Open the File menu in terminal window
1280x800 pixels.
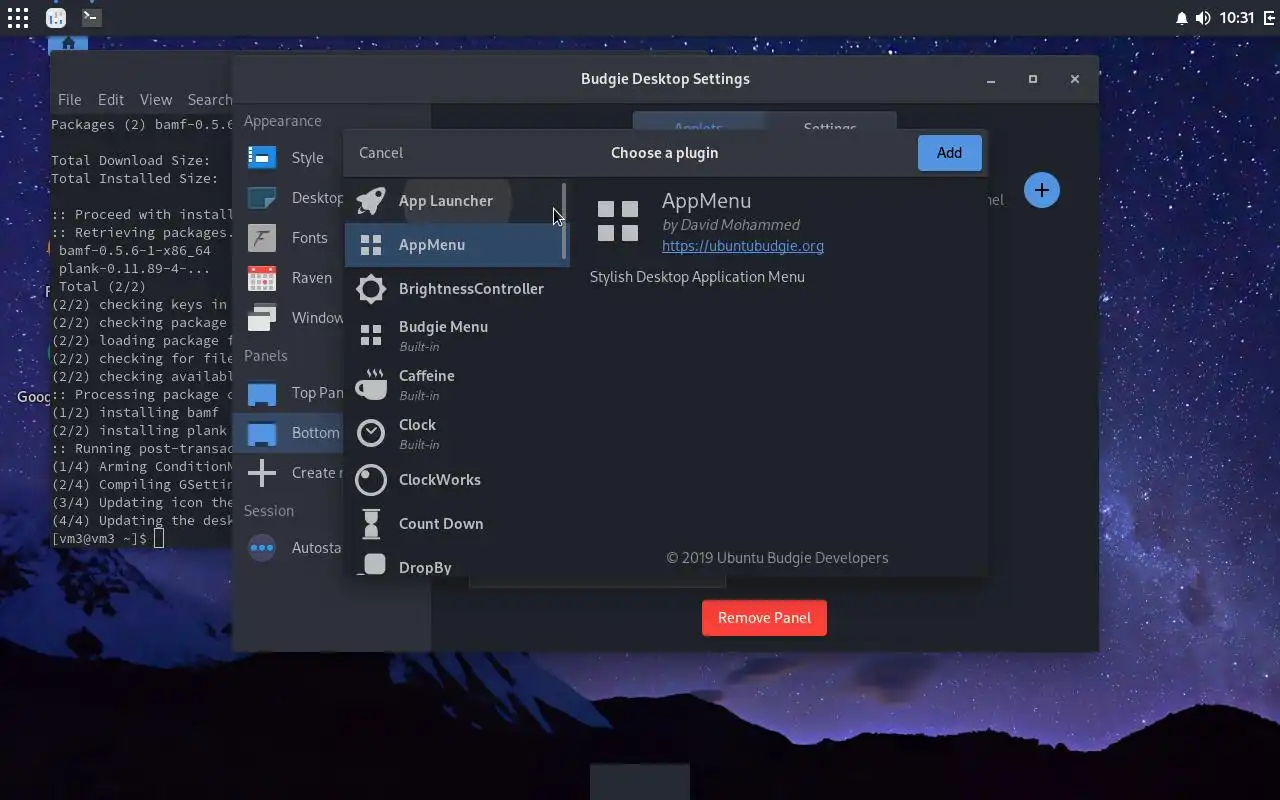click(x=69, y=100)
